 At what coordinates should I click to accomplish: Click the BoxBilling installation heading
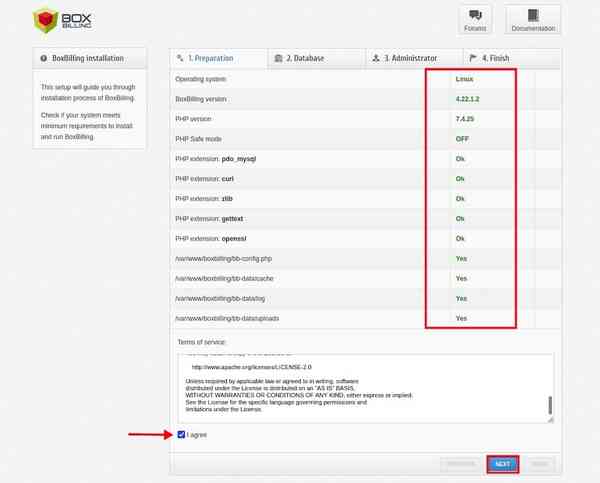(88, 58)
